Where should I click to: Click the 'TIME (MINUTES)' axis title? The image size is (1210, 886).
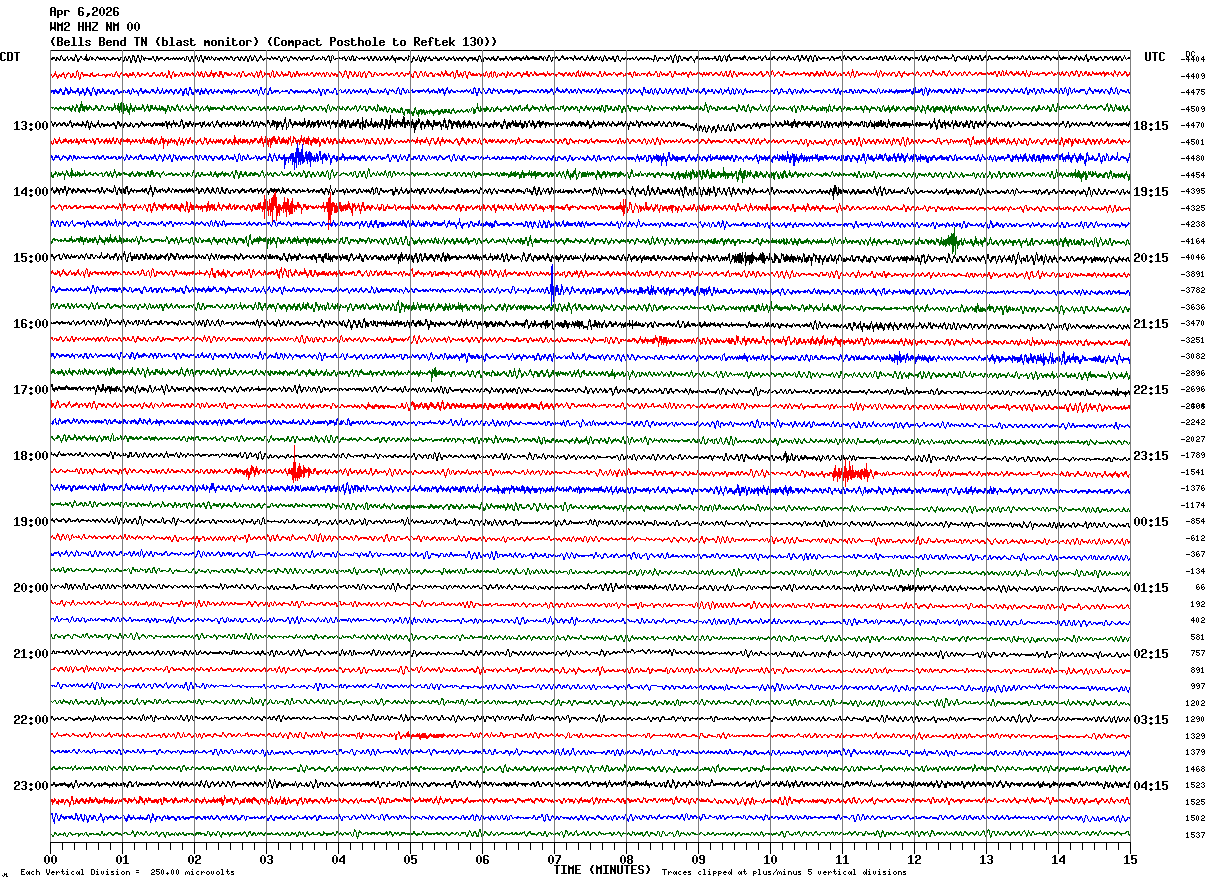[602, 870]
